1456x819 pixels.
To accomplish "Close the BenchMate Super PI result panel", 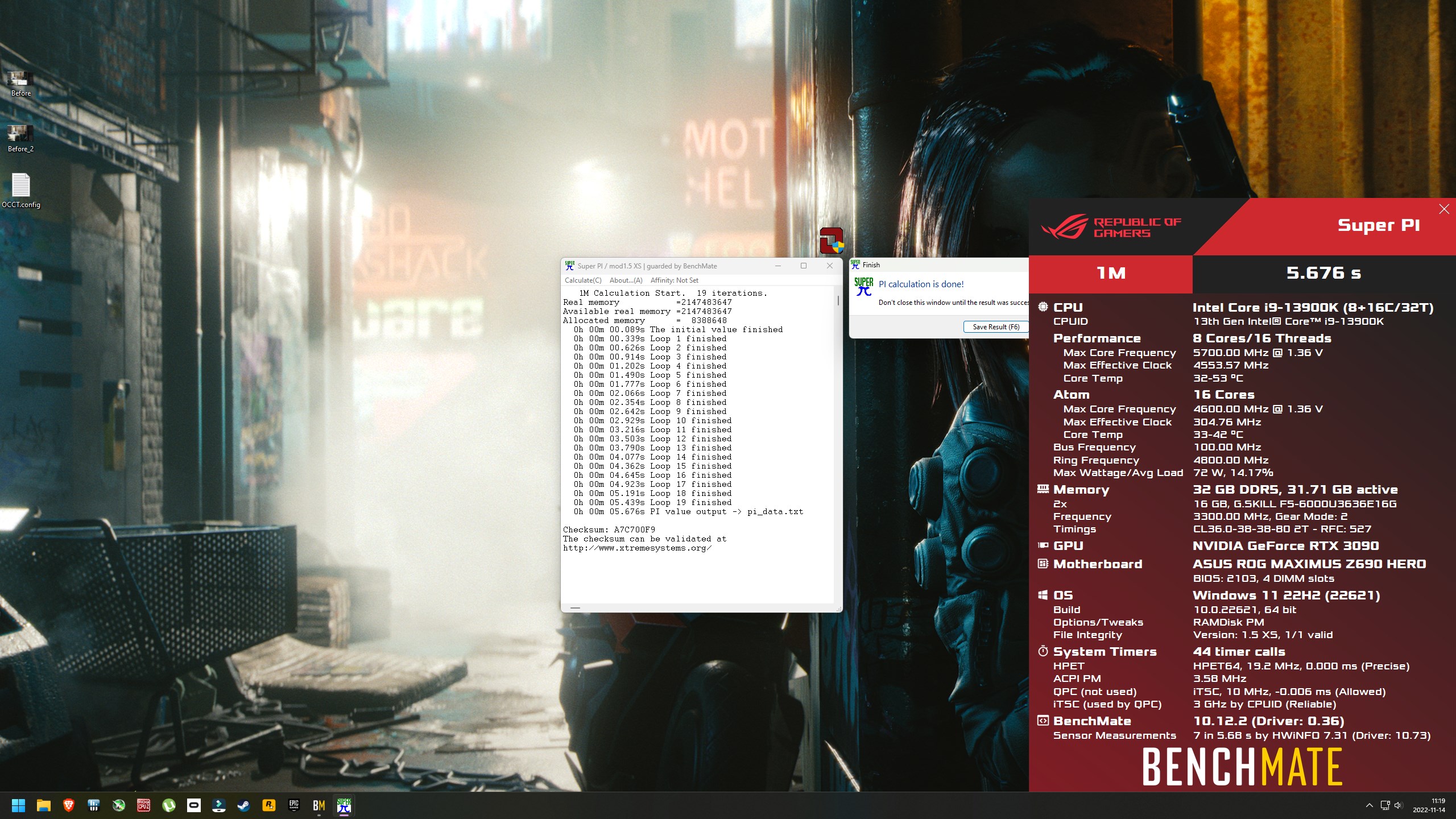I will 1444,209.
